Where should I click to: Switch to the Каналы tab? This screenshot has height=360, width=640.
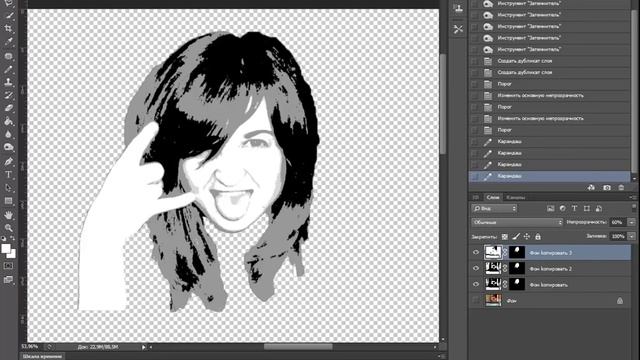point(516,197)
